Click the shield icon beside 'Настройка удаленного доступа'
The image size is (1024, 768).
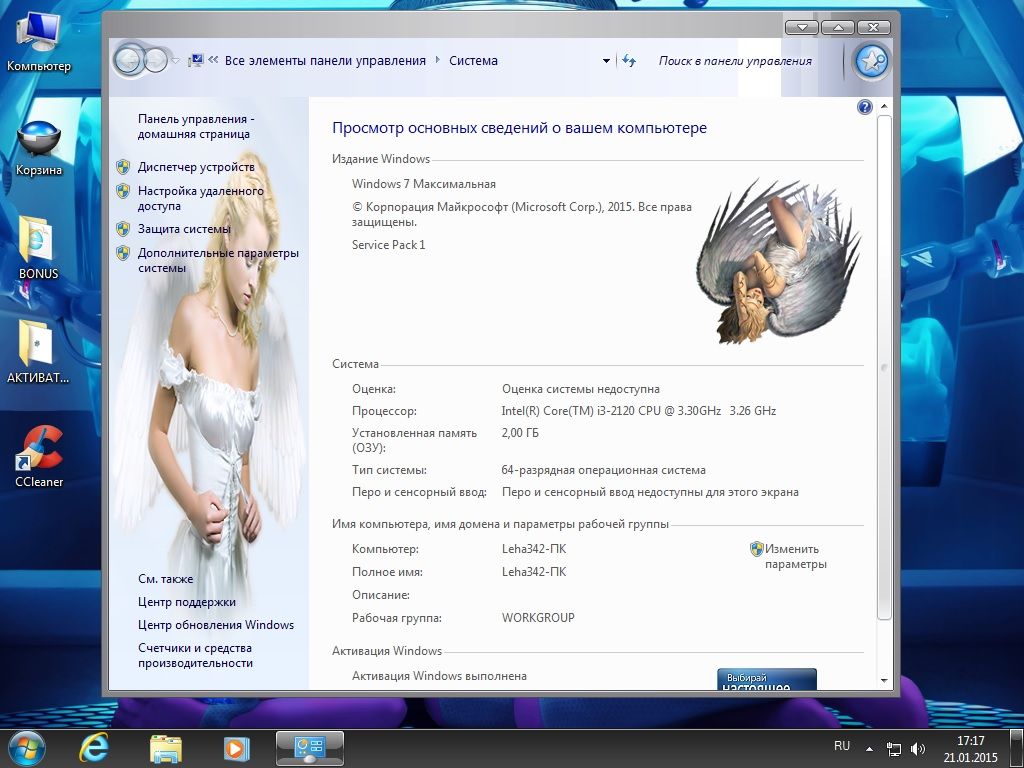coord(123,191)
